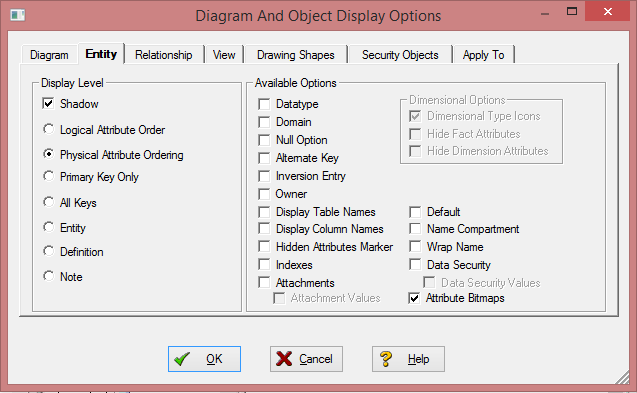Open the Drawing Shapes tab
Screen dimensions: 637x393
click(296, 55)
